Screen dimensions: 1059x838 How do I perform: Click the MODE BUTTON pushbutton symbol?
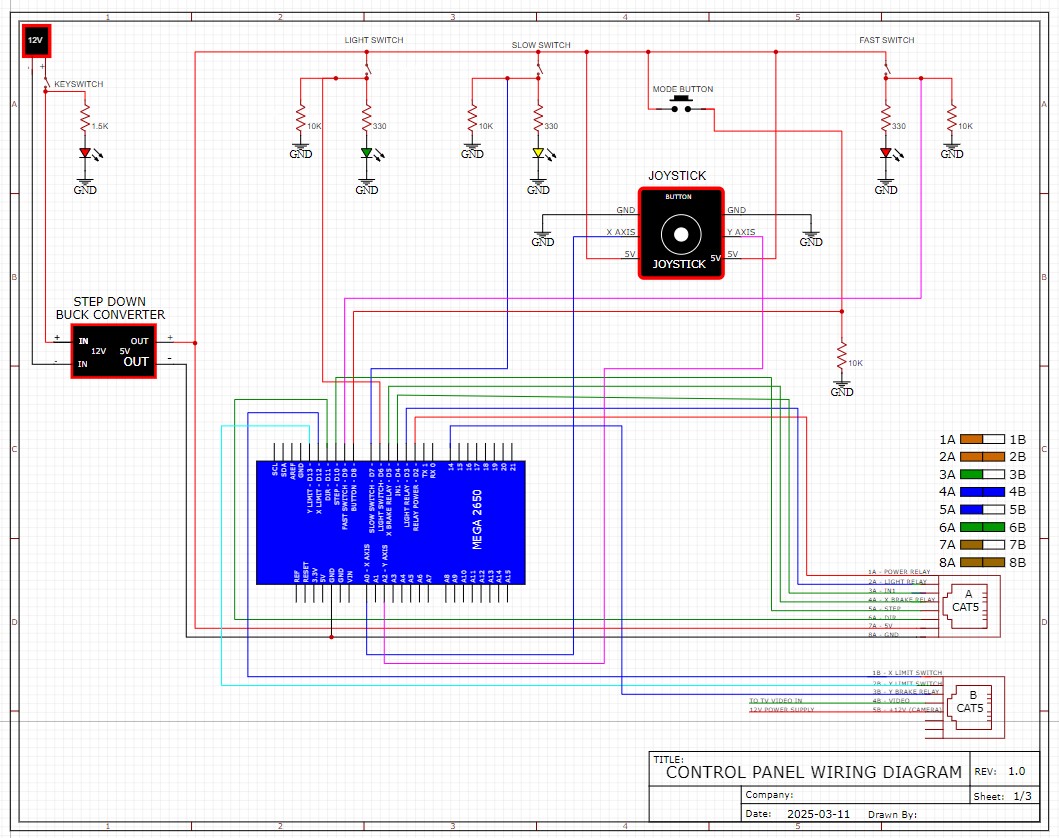(681, 105)
